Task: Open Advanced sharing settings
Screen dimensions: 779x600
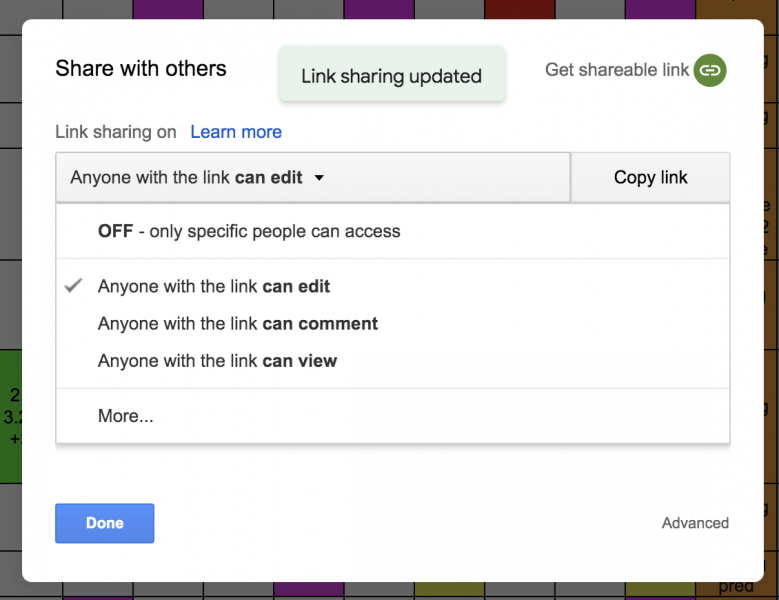Action: [x=695, y=523]
